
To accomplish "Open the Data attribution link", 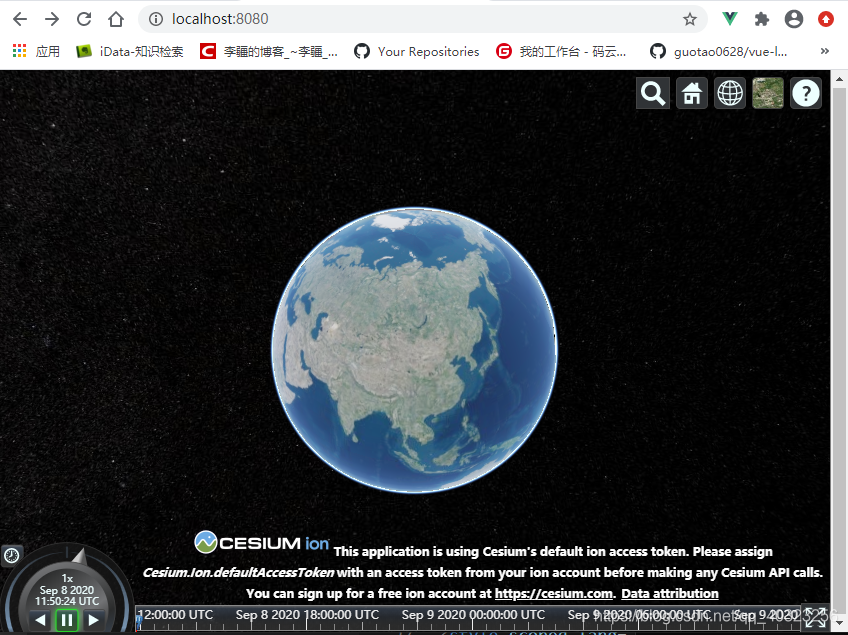I will 669,592.
